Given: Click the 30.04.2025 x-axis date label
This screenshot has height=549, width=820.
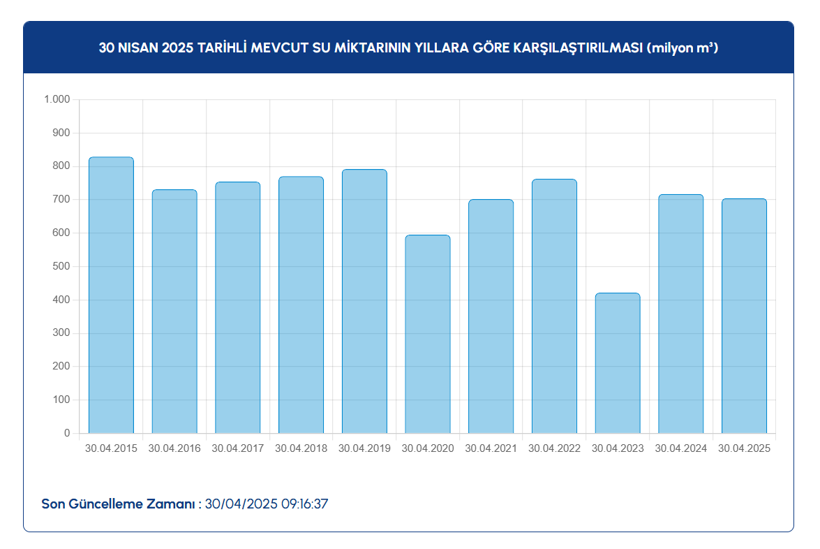Looking at the screenshot, I should coord(744,448).
